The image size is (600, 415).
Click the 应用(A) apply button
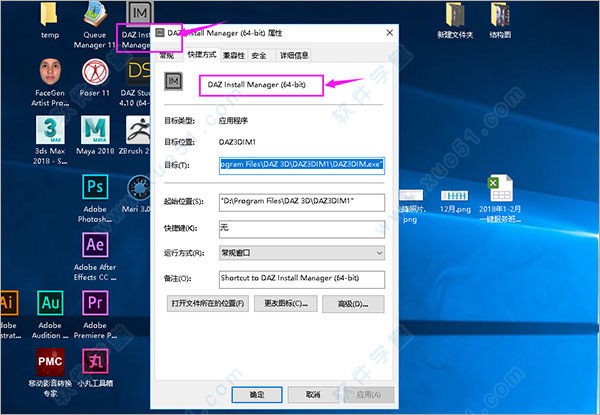click(368, 394)
